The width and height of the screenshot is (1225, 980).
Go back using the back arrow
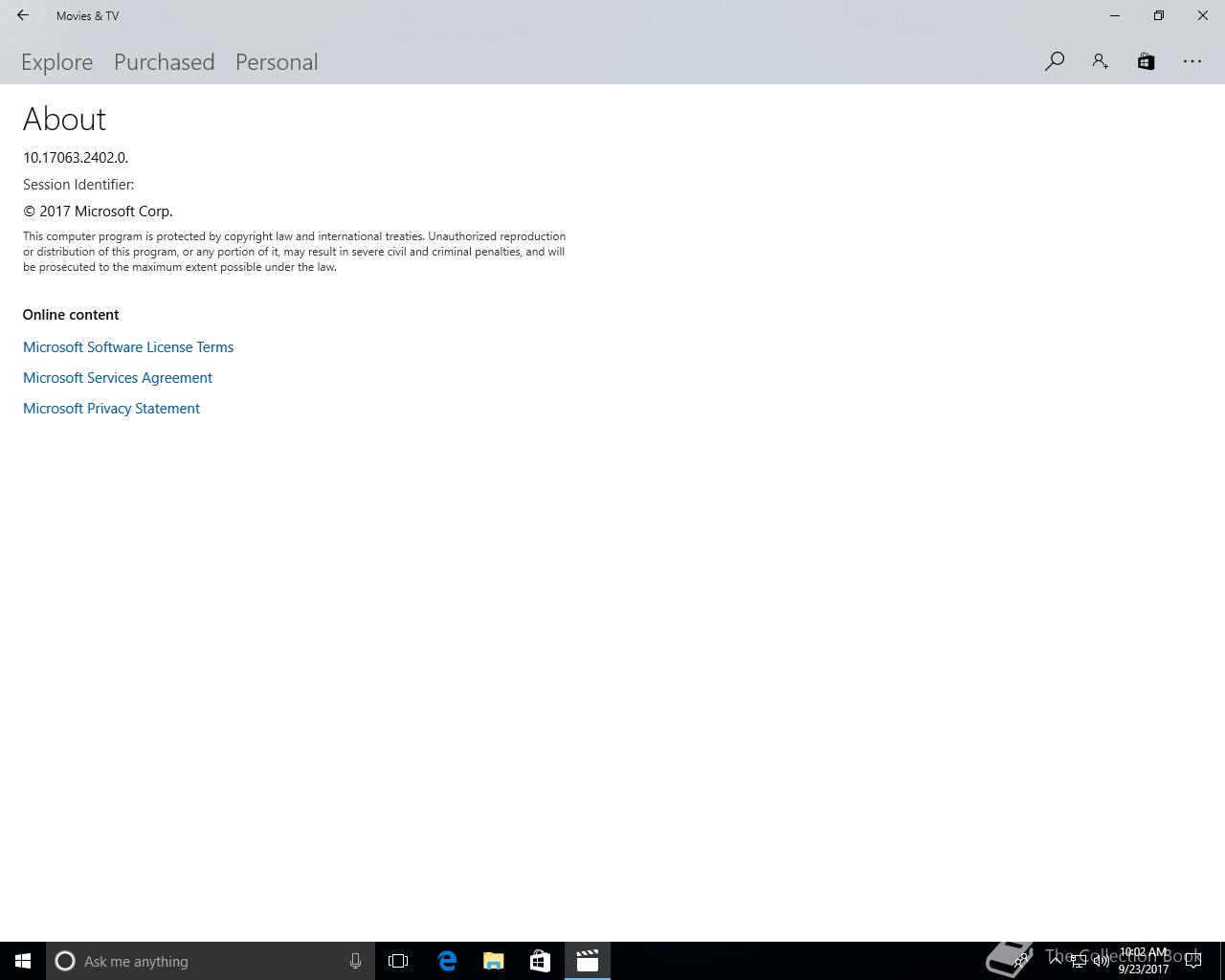click(x=23, y=15)
